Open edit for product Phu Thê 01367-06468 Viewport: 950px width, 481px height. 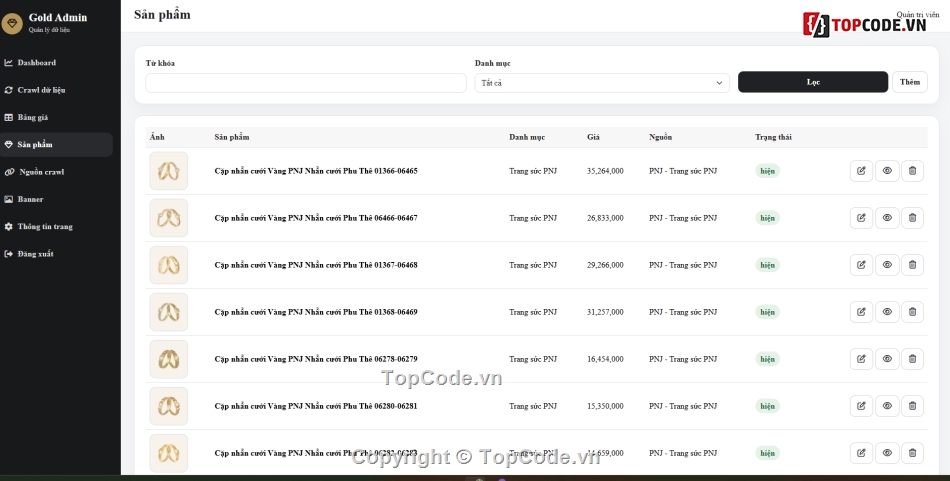(861, 265)
